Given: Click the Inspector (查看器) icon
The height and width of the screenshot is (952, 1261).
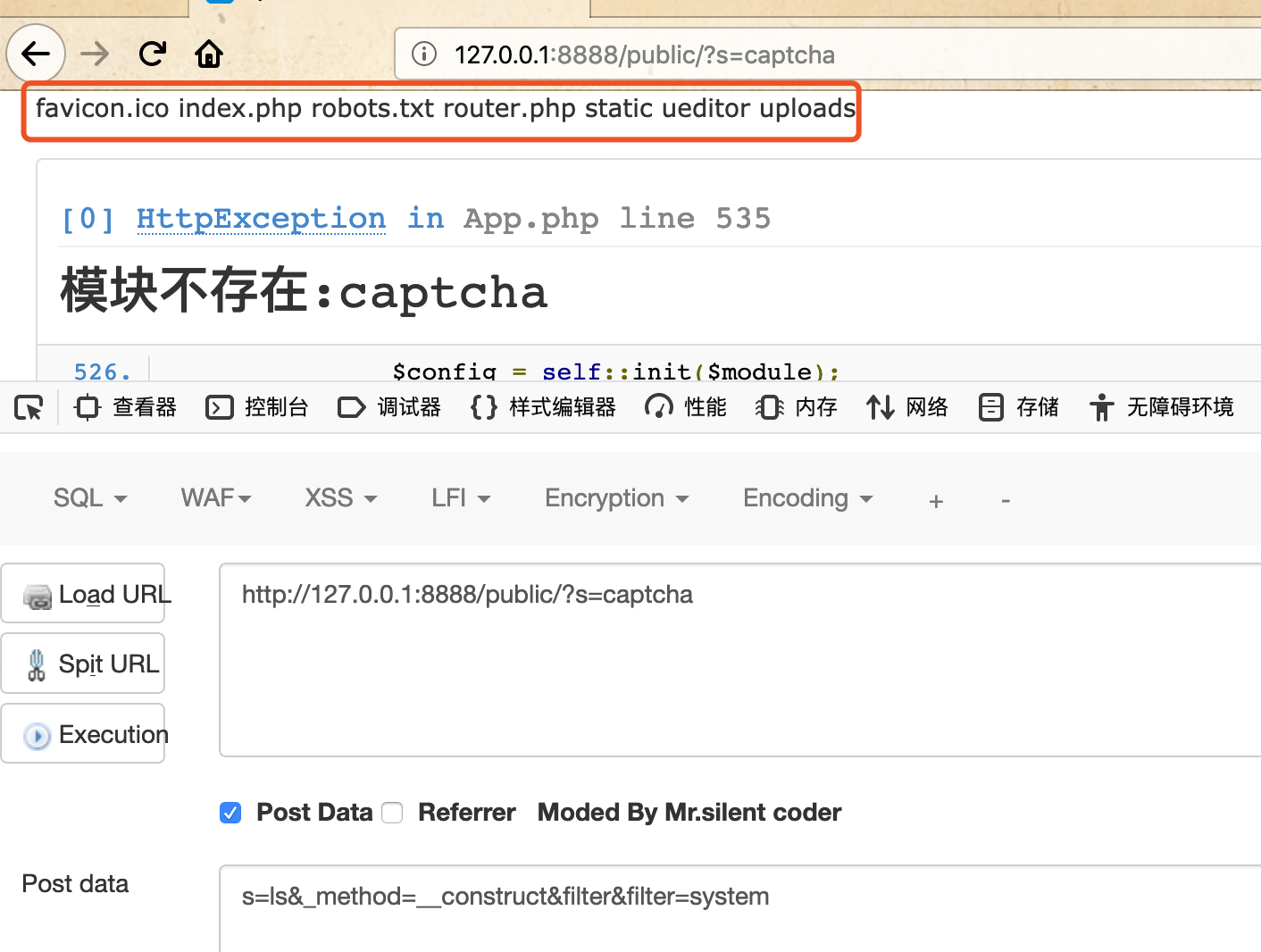Looking at the screenshot, I should pos(88,408).
